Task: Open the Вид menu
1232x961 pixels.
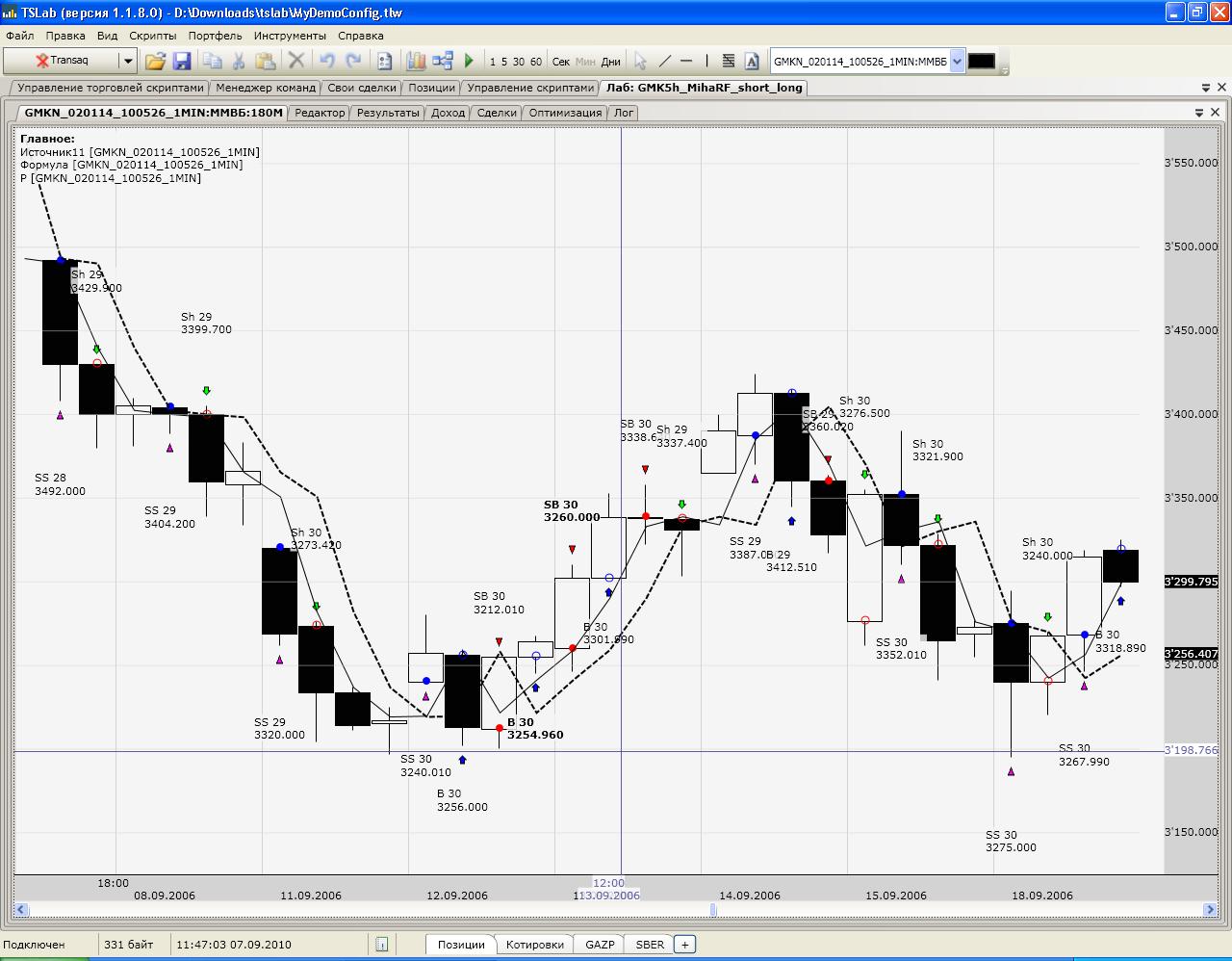Action: tap(107, 36)
